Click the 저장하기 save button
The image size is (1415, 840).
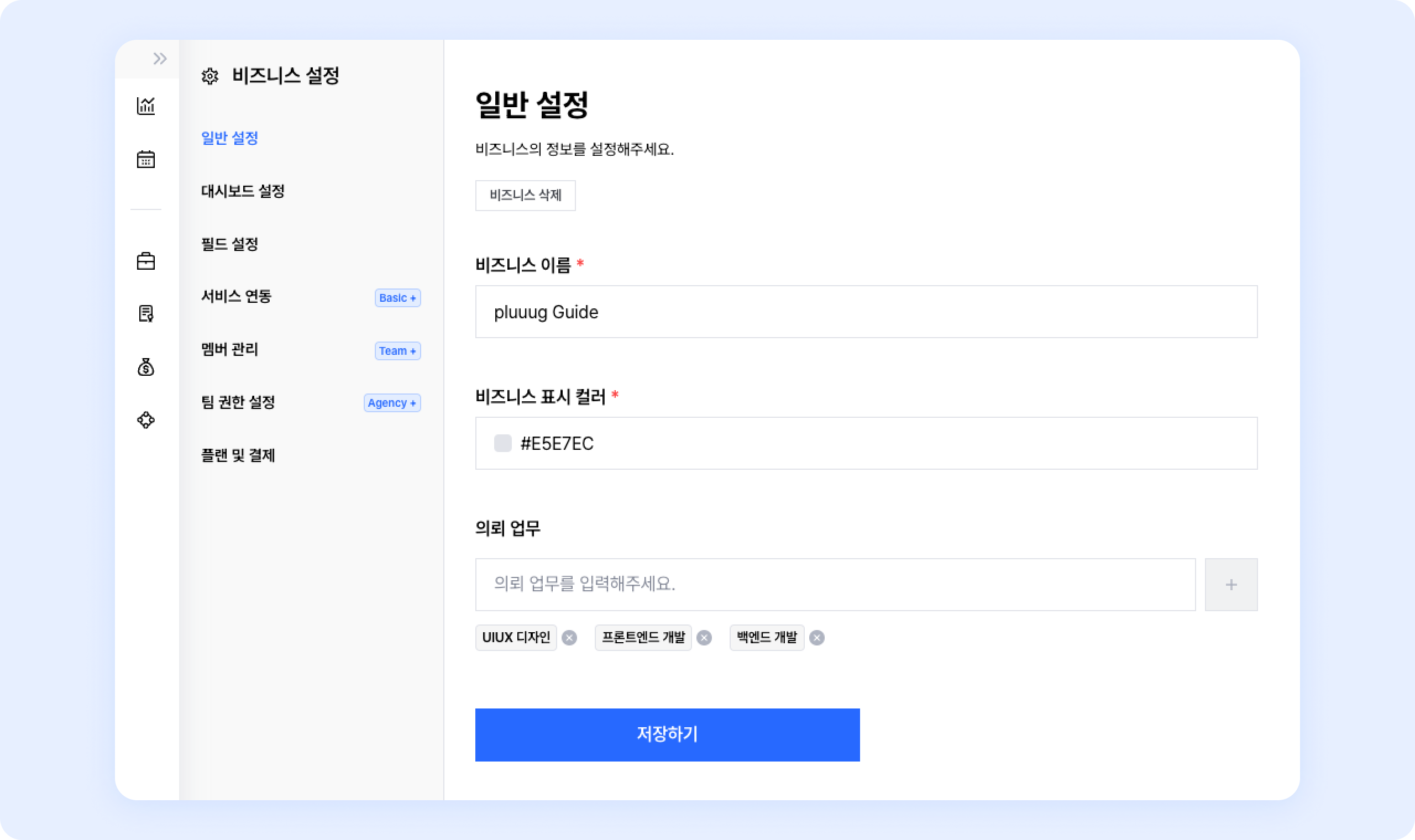[x=667, y=734]
